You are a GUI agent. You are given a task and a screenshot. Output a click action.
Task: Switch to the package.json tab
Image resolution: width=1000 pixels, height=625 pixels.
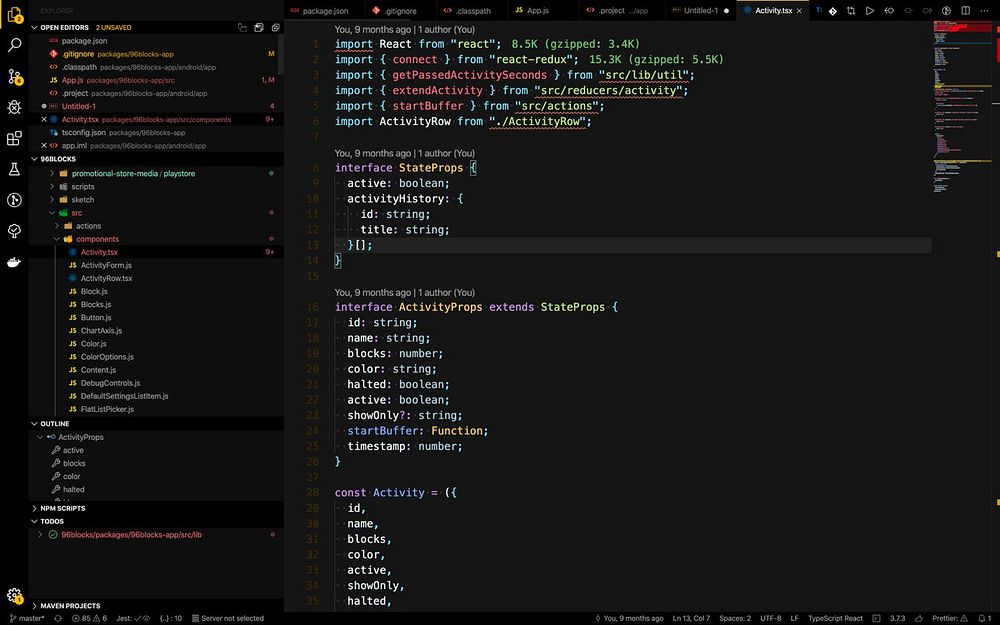coord(324,10)
